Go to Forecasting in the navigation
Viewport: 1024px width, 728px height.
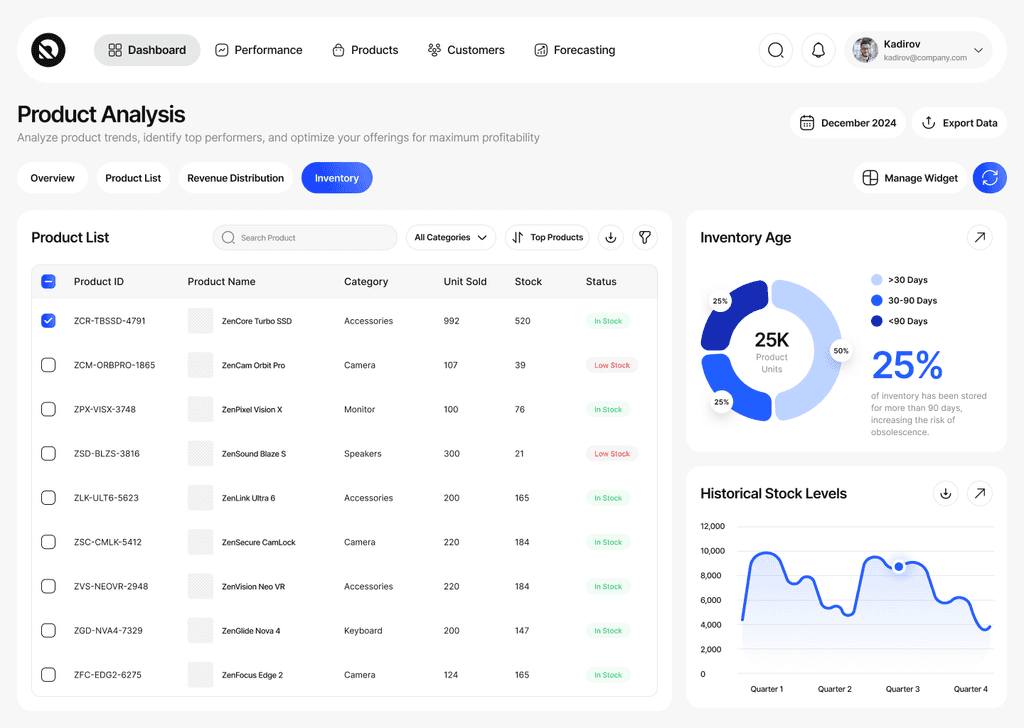coord(574,50)
